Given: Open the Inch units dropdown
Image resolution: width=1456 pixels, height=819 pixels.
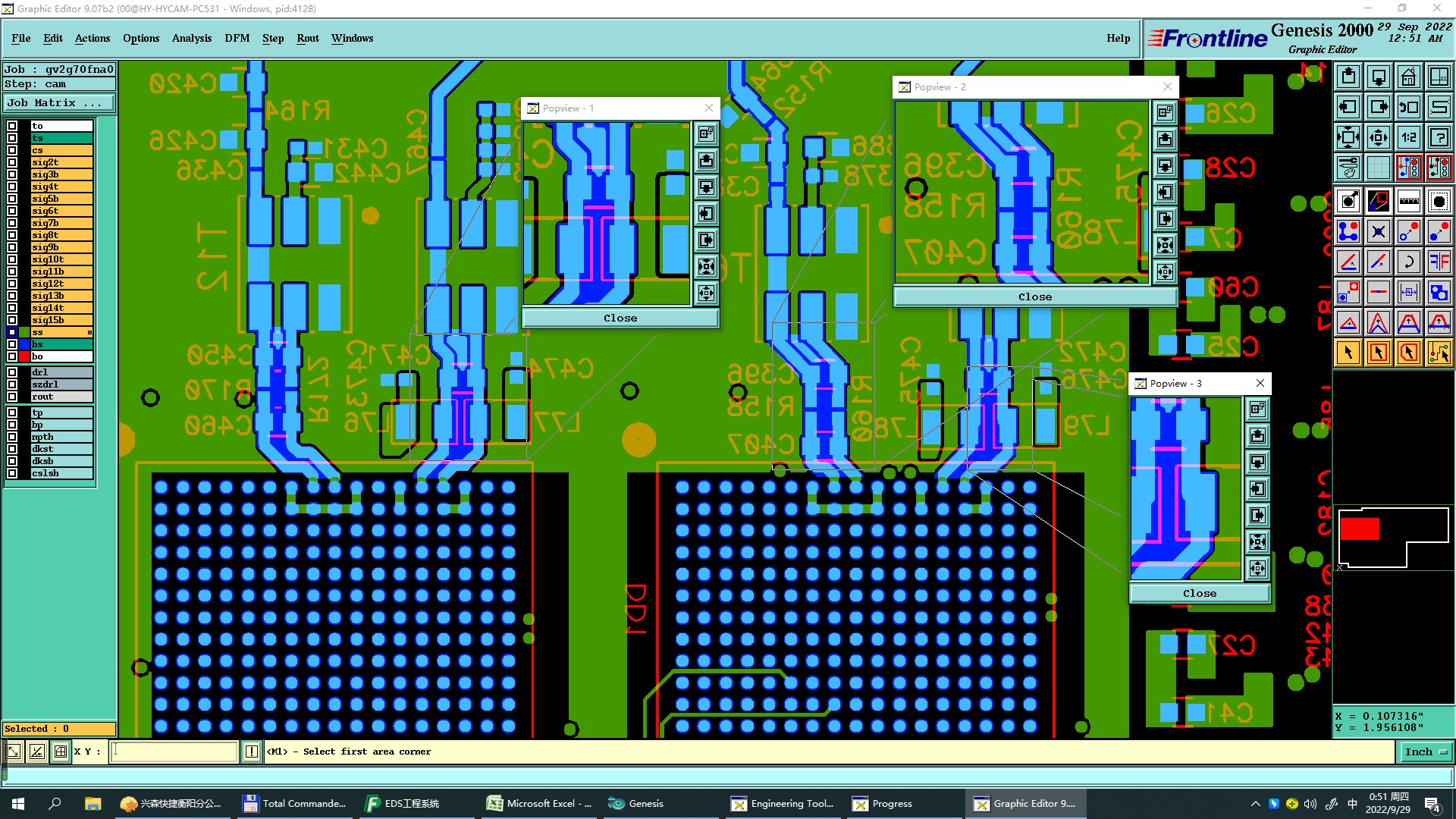Looking at the screenshot, I should (1426, 752).
